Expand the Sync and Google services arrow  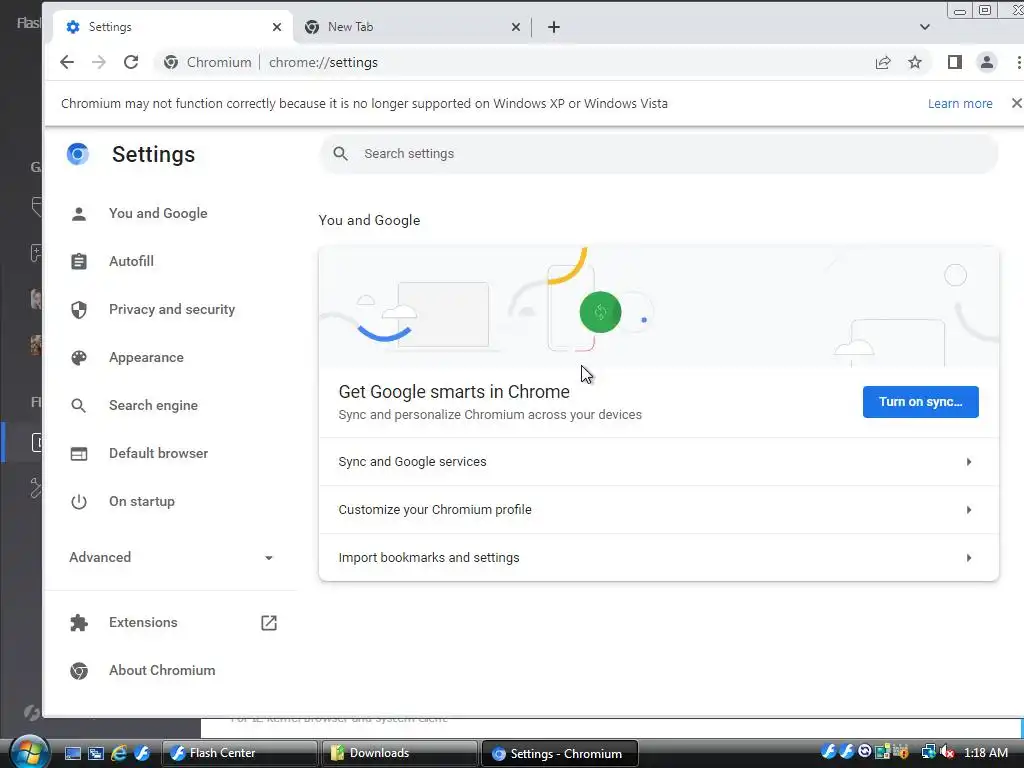pos(968,462)
